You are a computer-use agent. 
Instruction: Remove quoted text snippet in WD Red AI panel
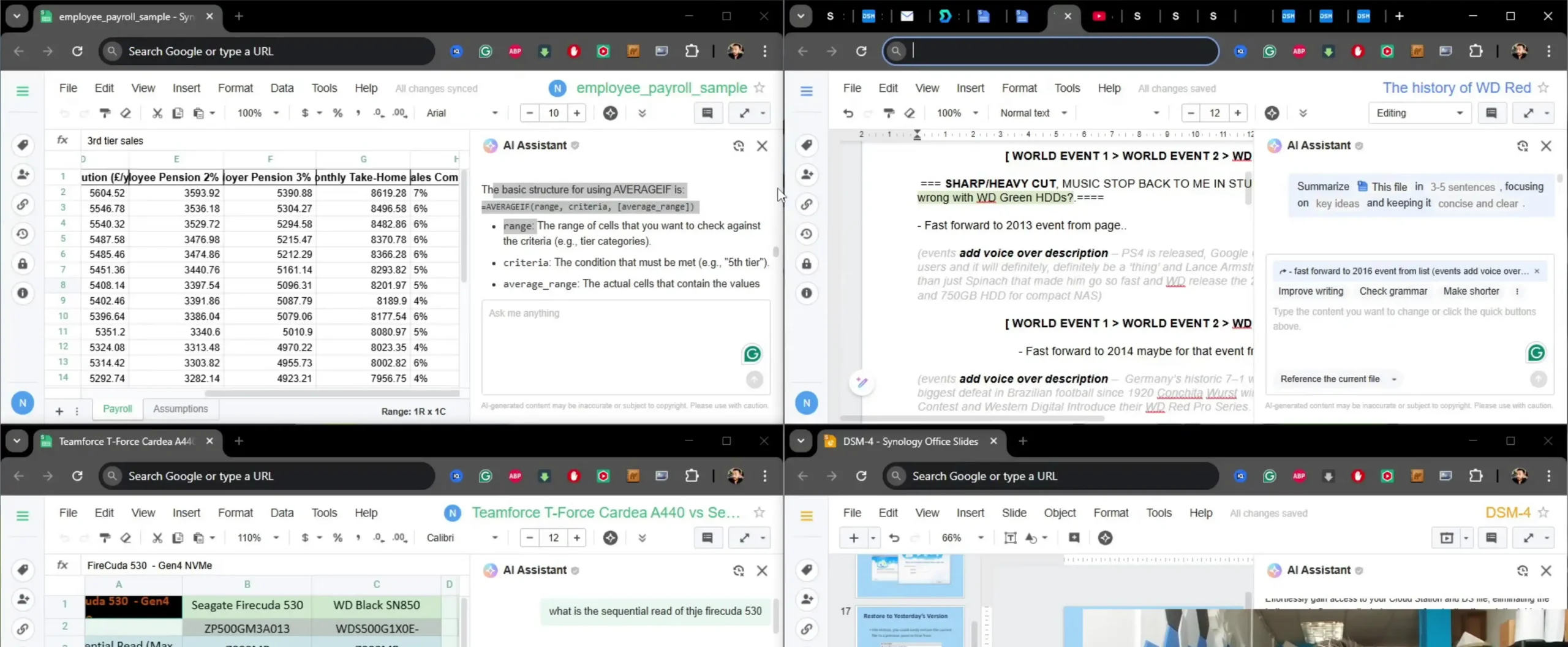[1537, 271]
